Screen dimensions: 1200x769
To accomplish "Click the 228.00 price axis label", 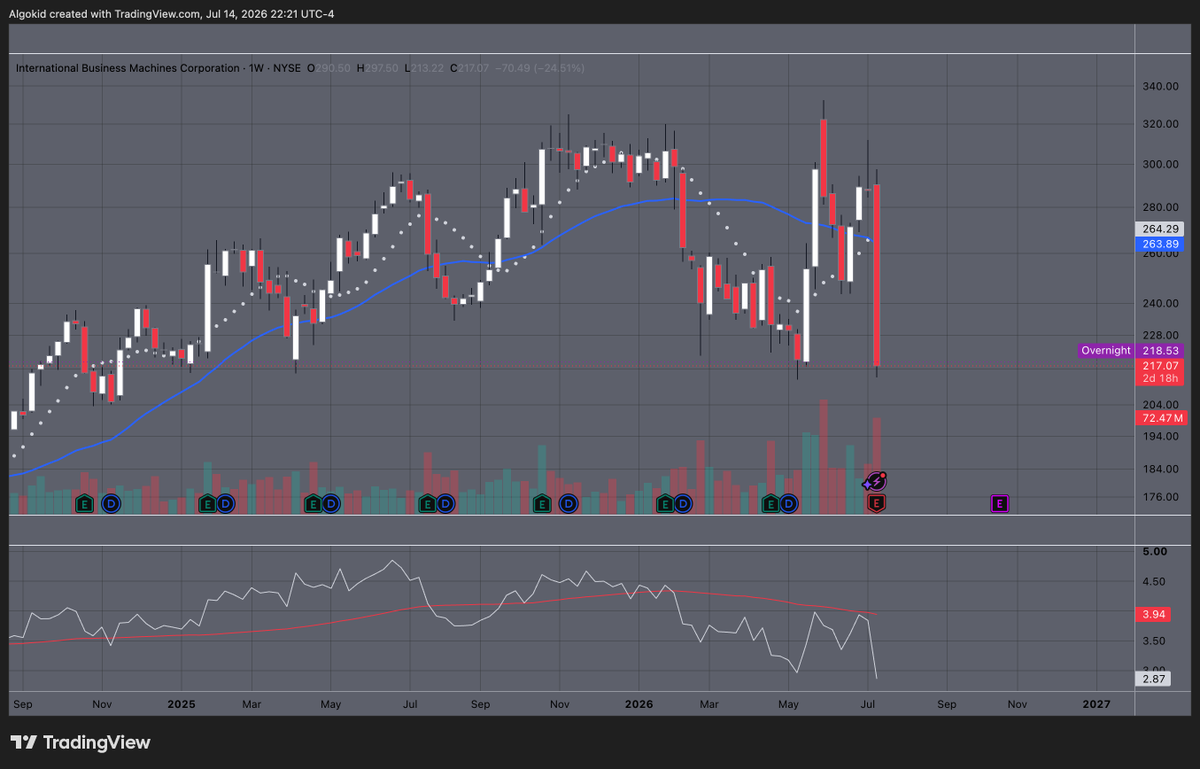I will (1161, 336).
